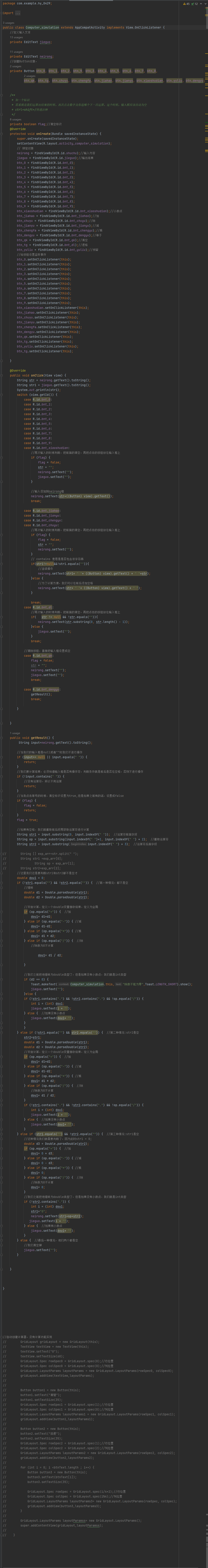Jump to previous highlighted problem arrow
208x1568 pixels.
(x=201, y=4)
